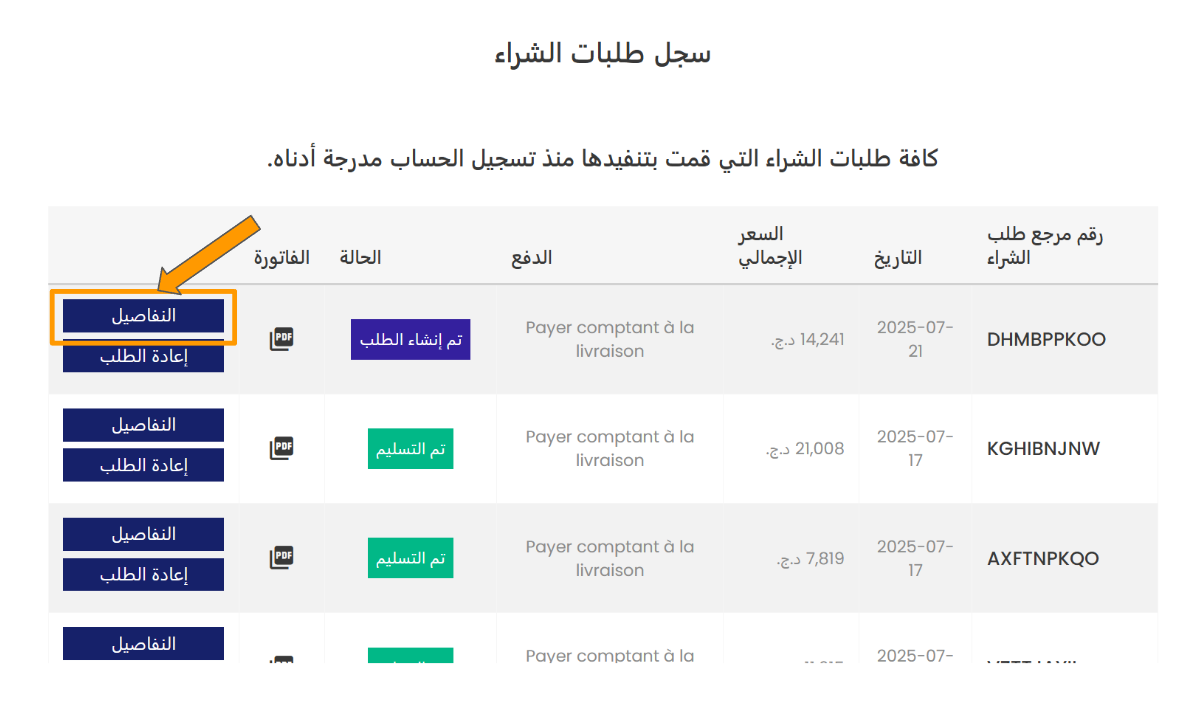Viewport: 1190px width, 722px height.
Task: Select order reference KGHIBNJNW
Action: point(1043,448)
